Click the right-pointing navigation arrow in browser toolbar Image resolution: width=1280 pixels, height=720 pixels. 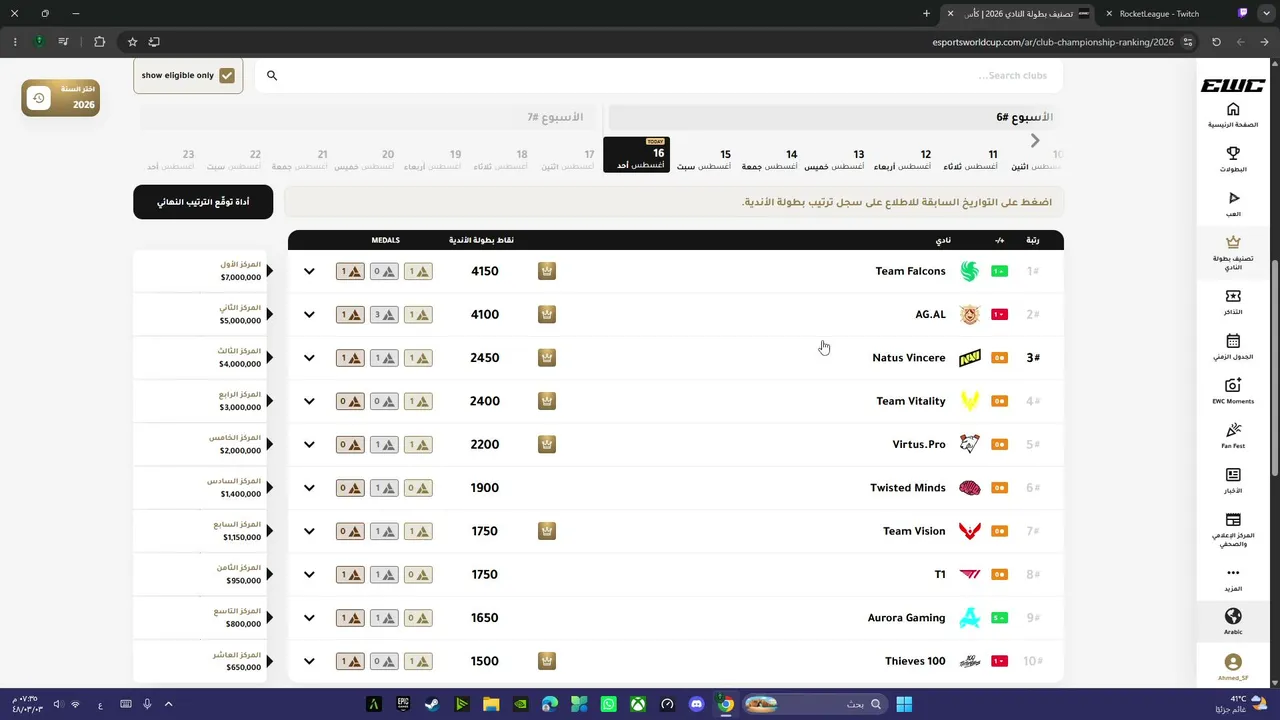(1264, 42)
